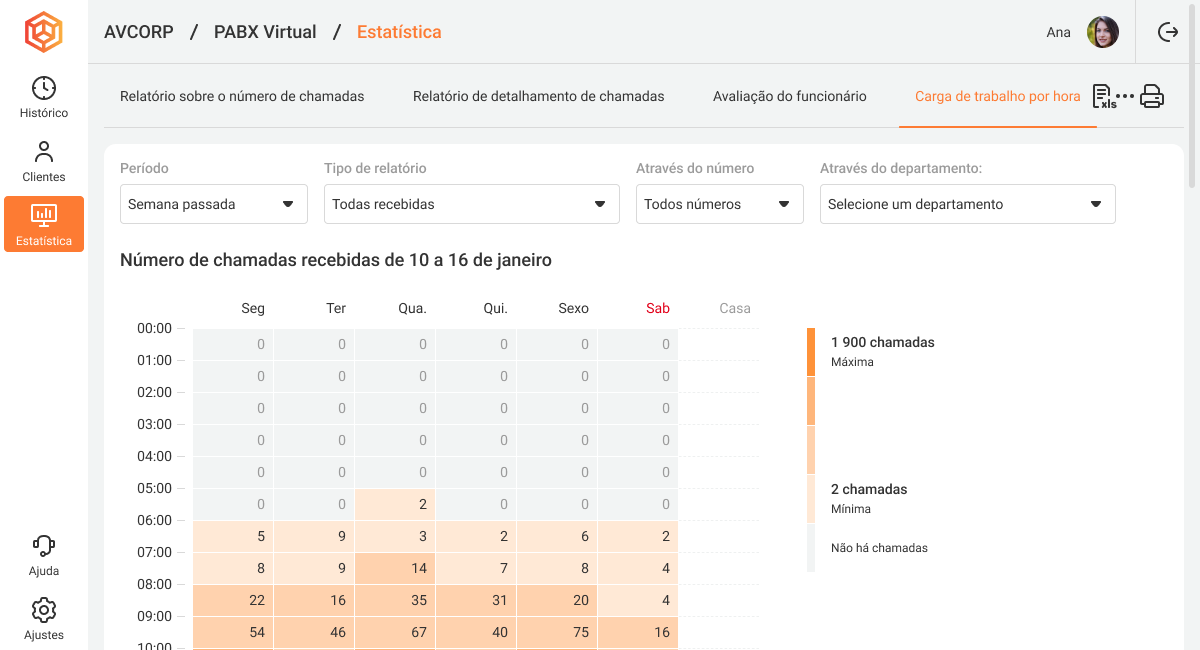
Task: Expand the Período dropdown
Action: pos(212,204)
